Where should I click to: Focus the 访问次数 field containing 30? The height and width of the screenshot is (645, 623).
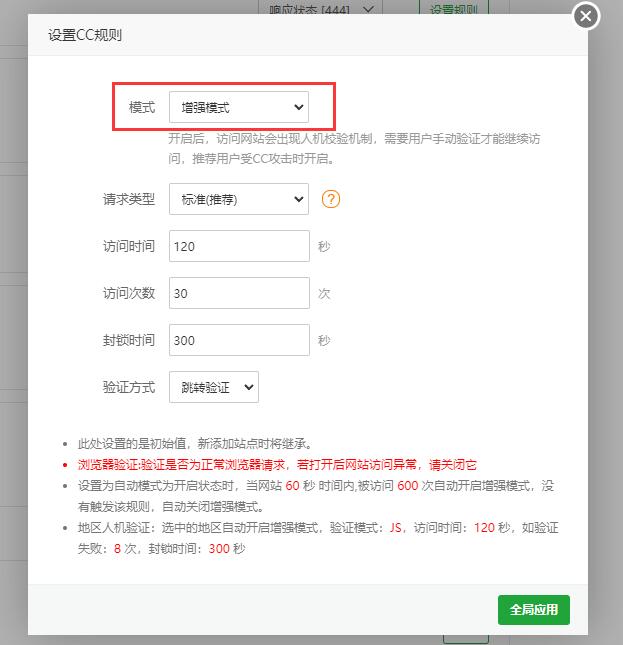[239, 293]
